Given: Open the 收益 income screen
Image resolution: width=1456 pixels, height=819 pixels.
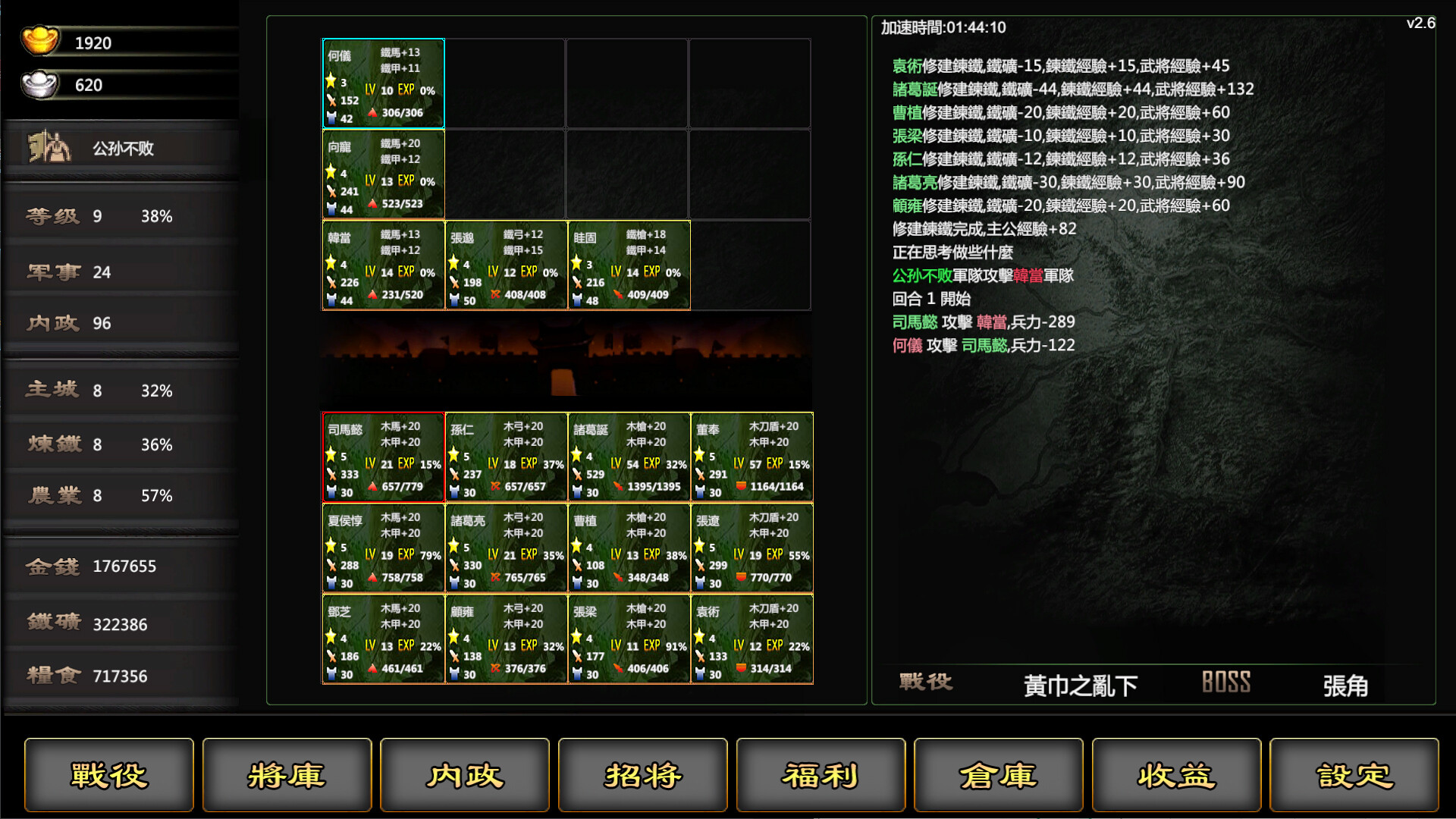Looking at the screenshot, I should pos(1176,775).
